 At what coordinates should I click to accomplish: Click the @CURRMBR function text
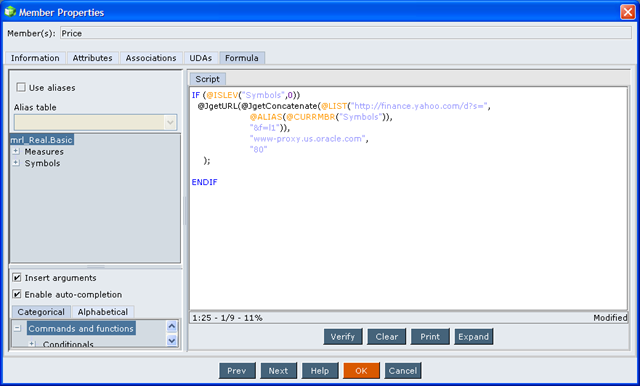pos(311,117)
